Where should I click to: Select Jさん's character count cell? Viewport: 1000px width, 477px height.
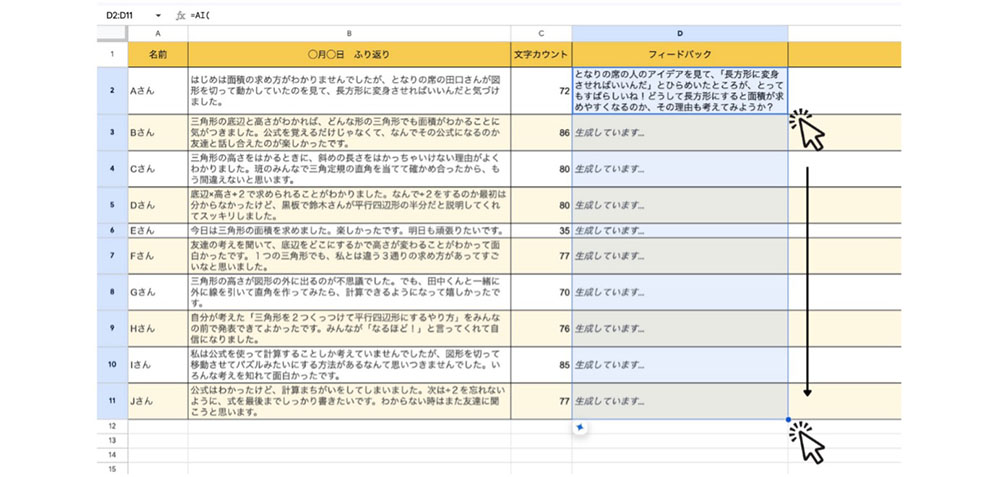click(x=541, y=401)
